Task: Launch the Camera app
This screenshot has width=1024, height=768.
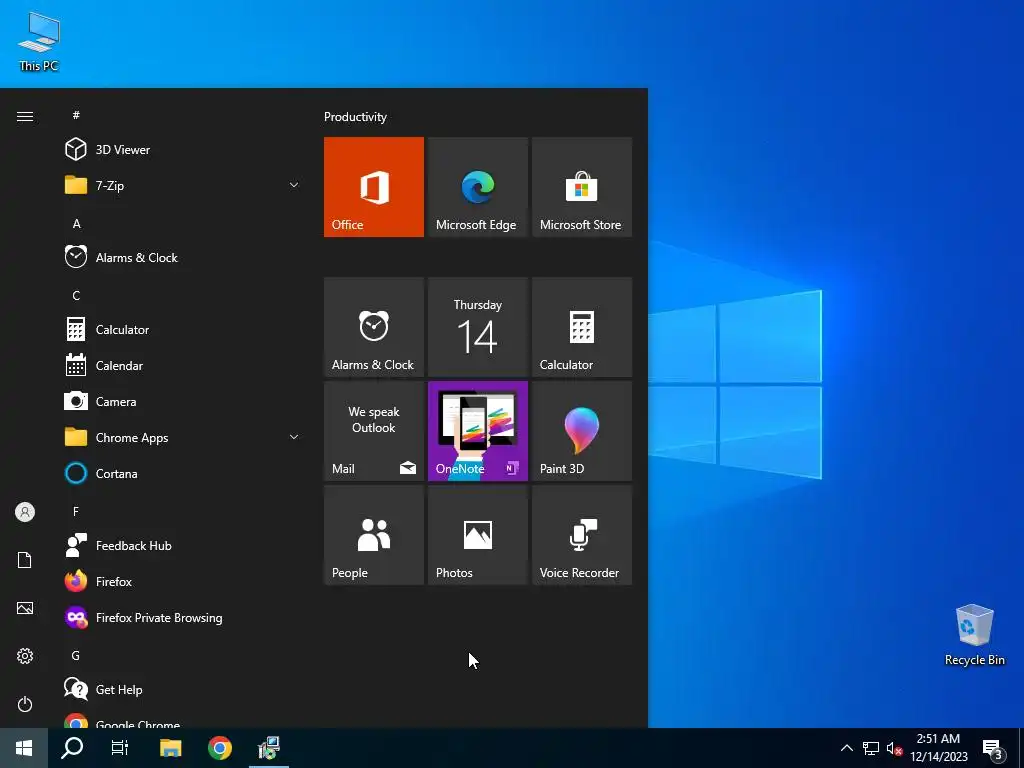Action: click(x=182, y=402)
